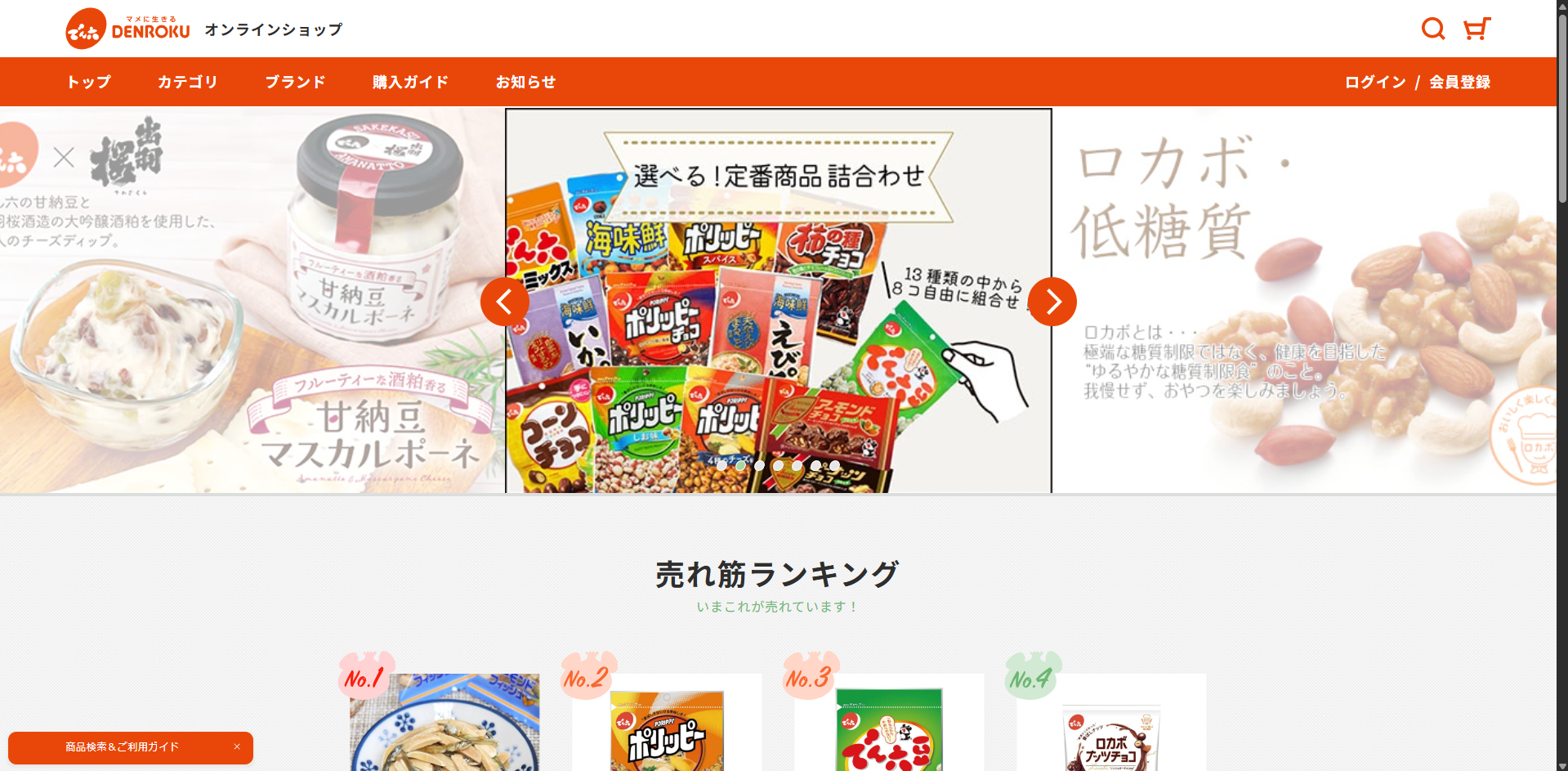Open the ブランド menu
Screen dimensions: 1568x771
point(296,82)
